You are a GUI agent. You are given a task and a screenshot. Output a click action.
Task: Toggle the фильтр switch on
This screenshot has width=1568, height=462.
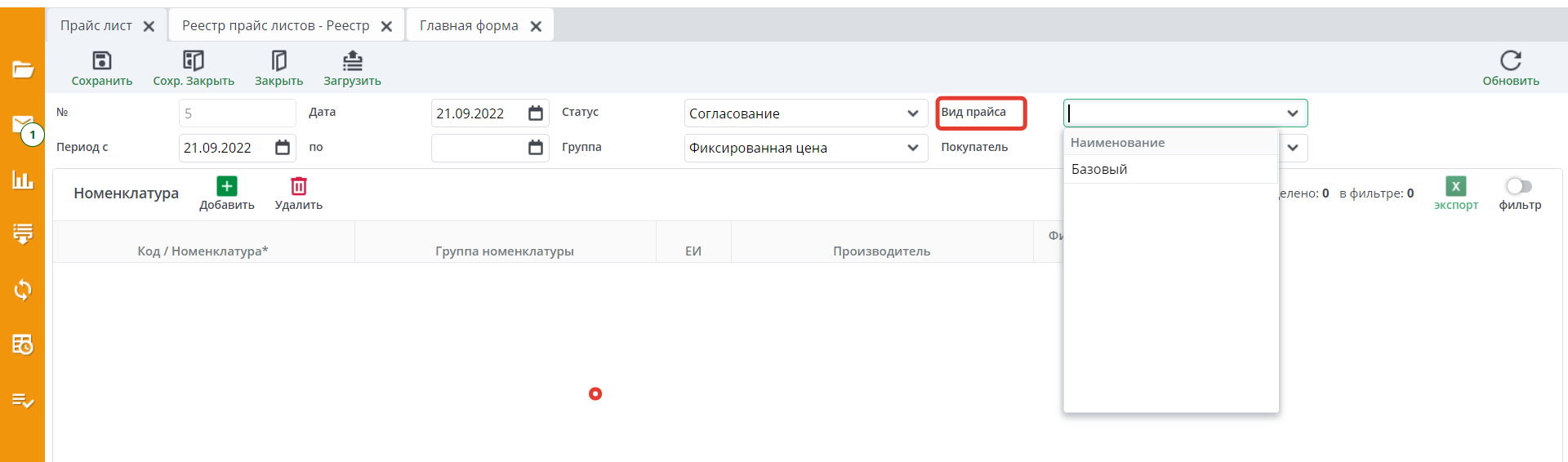tap(1519, 186)
